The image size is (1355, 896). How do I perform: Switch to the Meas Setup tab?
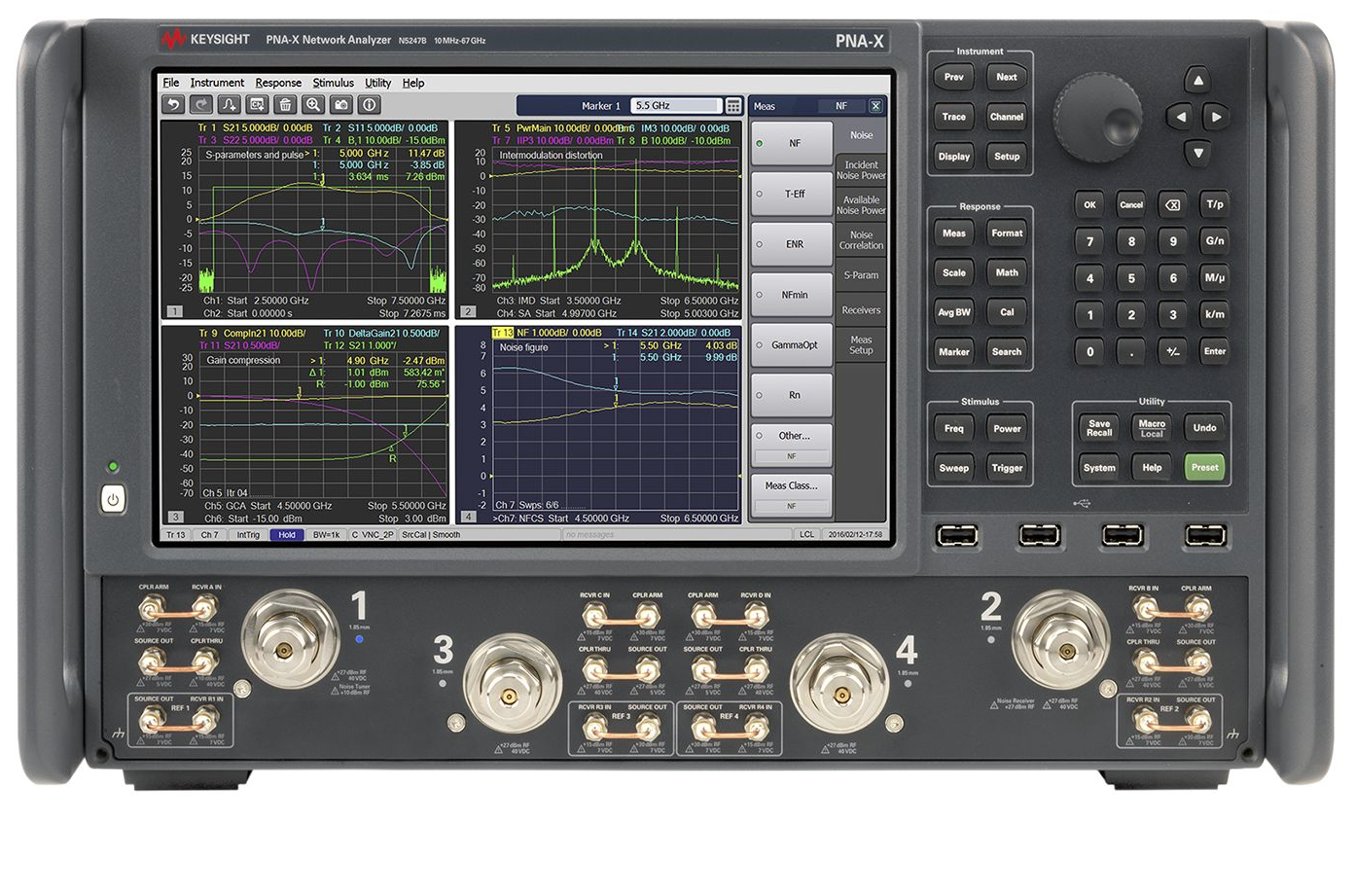point(861,345)
